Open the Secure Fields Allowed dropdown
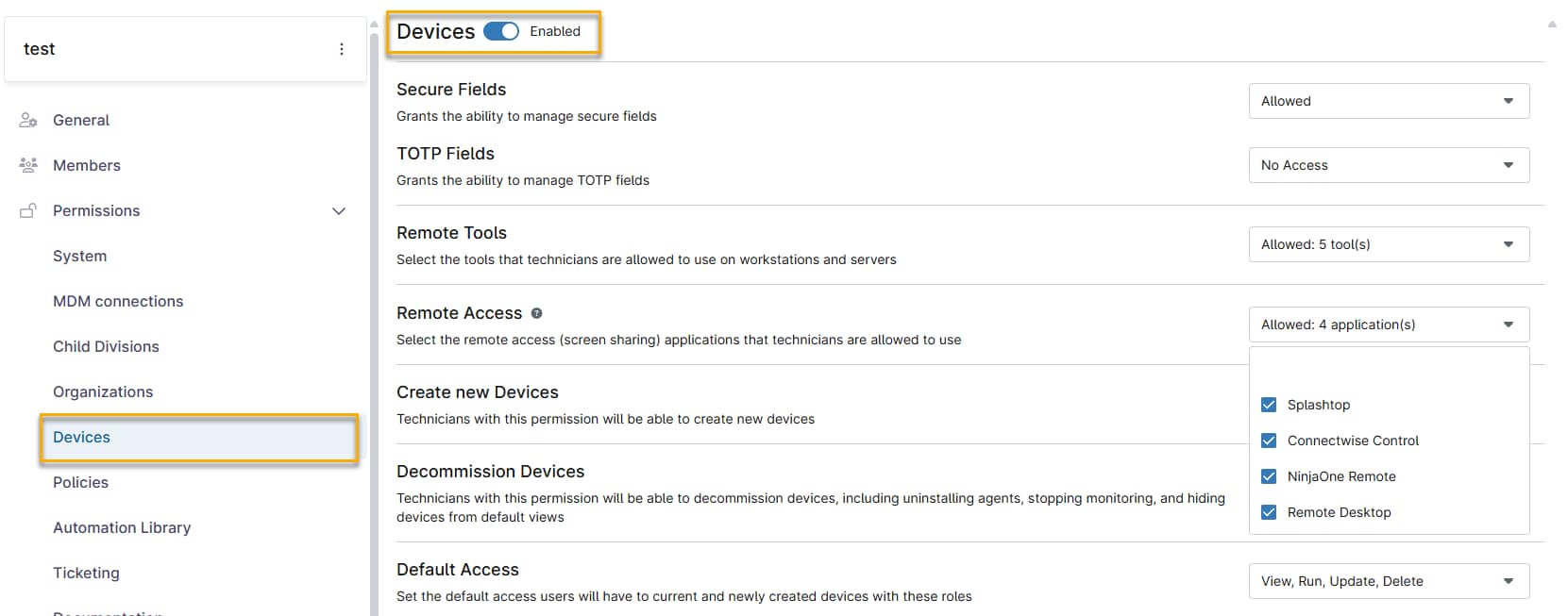Image resolution: width=1568 pixels, height=616 pixels. point(1389,101)
